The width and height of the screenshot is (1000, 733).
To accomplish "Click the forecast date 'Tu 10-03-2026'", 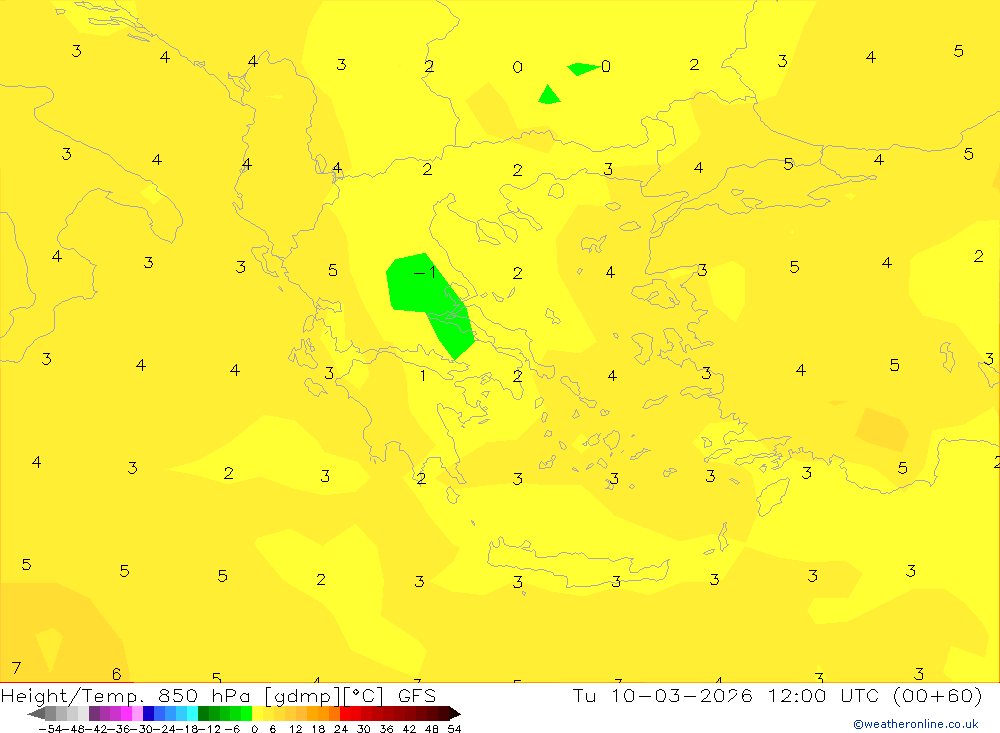I will pos(663,695).
